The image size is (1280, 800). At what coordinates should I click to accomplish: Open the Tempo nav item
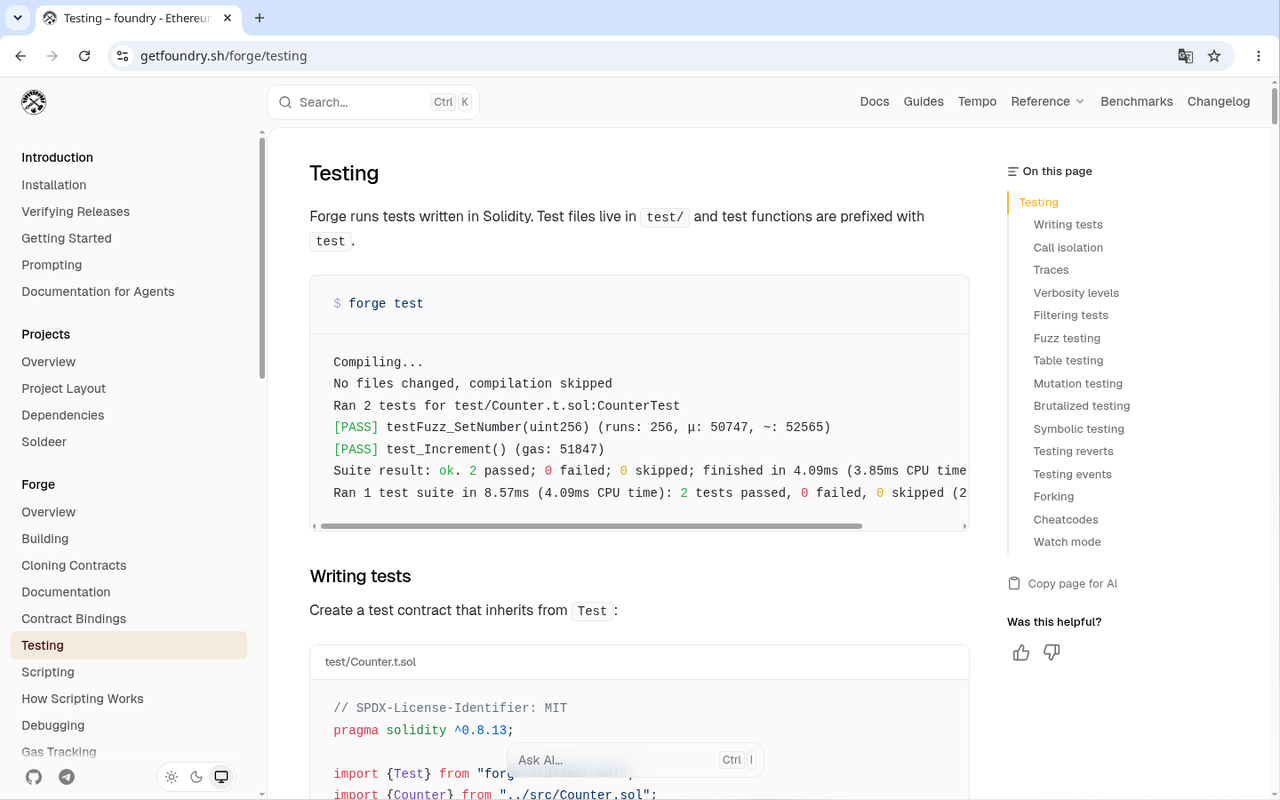tap(977, 102)
